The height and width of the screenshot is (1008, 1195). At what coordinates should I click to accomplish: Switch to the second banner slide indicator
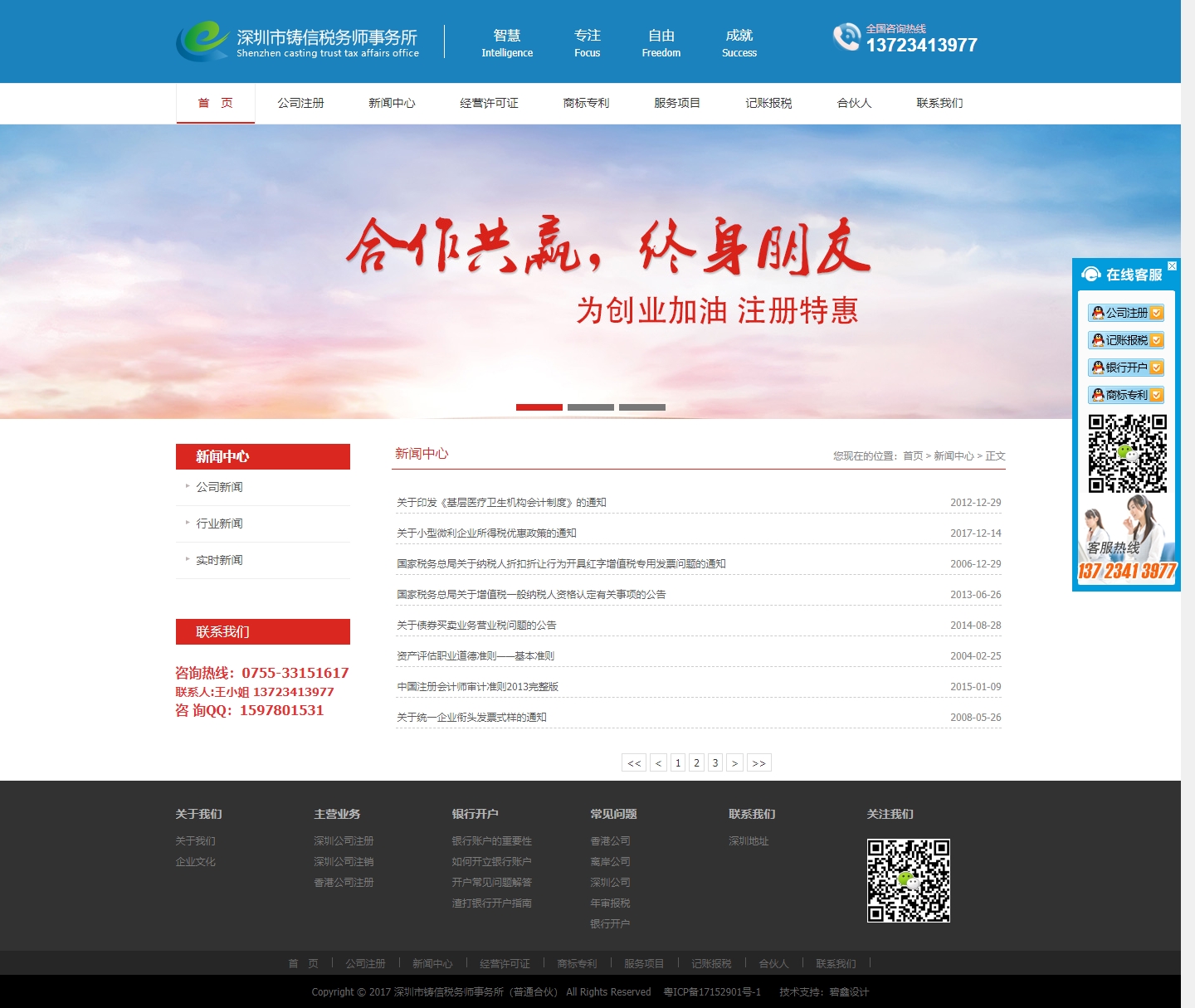tap(591, 407)
